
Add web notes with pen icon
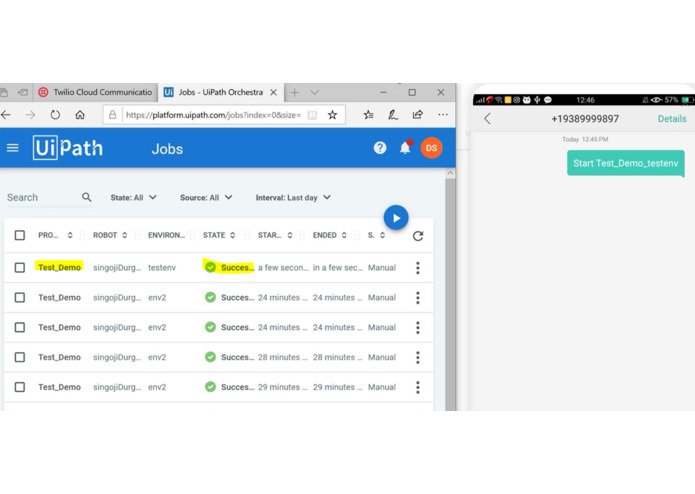[x=393, y=115]
